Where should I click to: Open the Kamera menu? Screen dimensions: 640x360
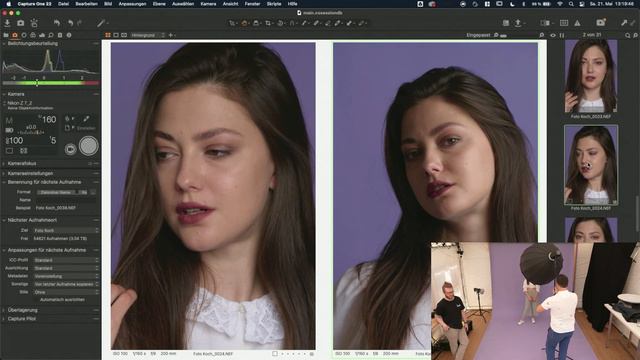click(x=208, y=4)
